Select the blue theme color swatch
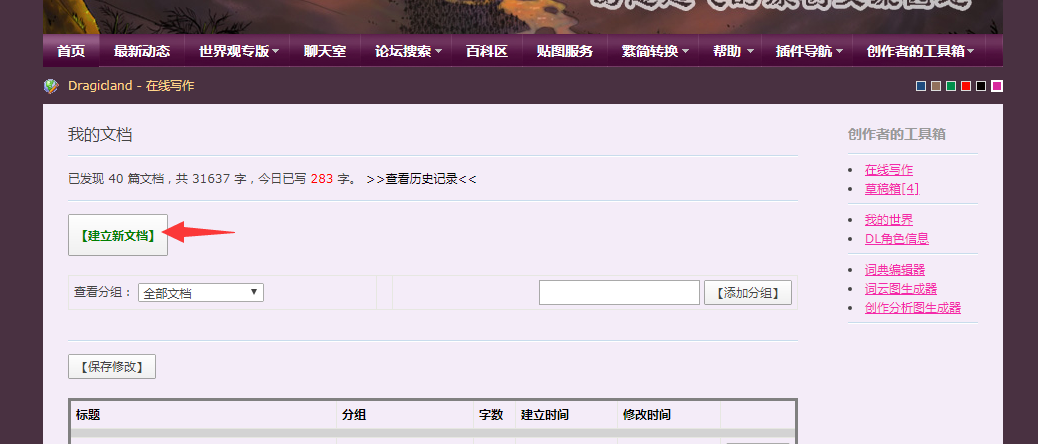Viewport: 1038px width, 444px height. [x=921, y=86]
